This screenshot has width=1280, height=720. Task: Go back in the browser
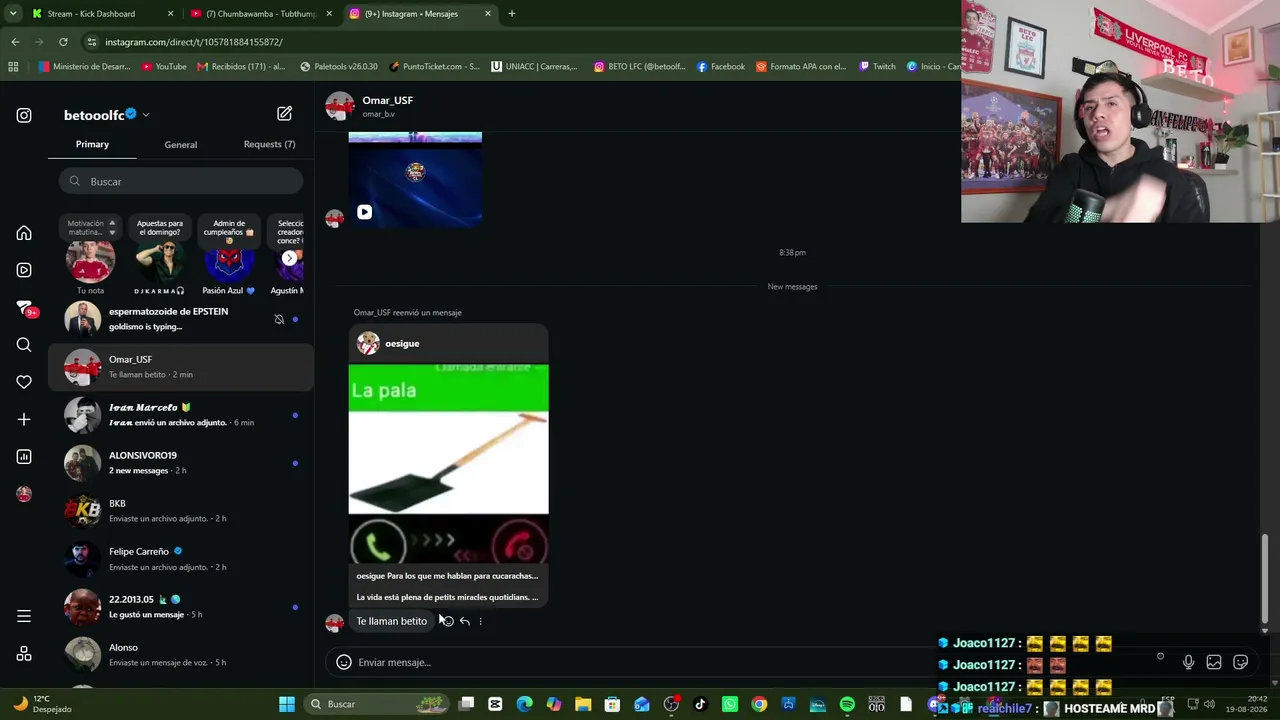[15, 42]
